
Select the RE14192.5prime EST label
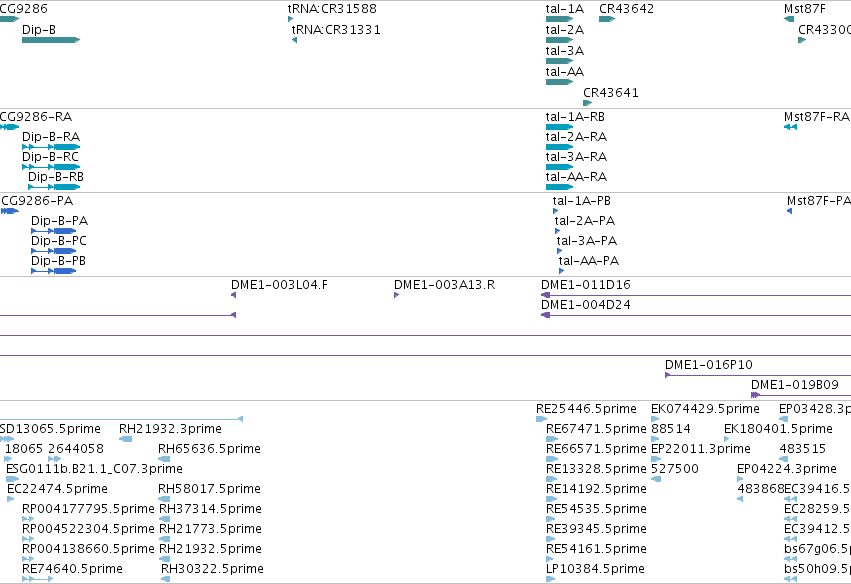coord(596,489)
